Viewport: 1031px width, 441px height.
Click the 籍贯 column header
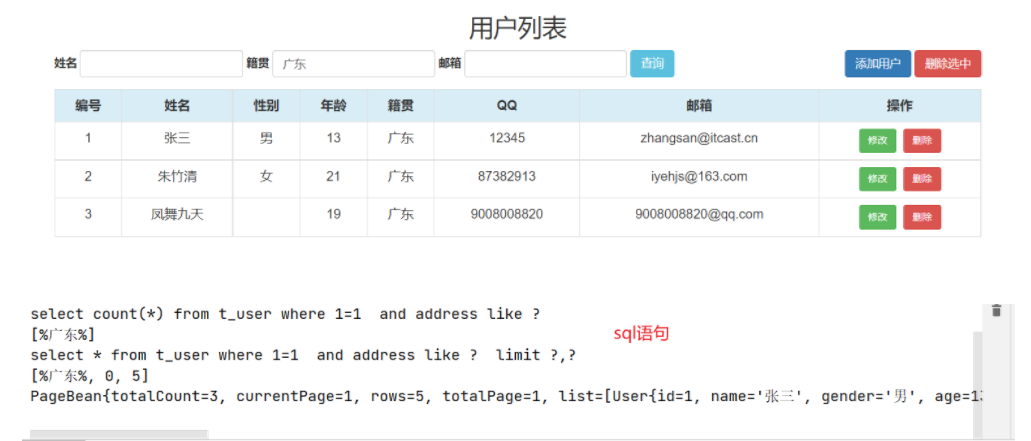click(400, 106)
